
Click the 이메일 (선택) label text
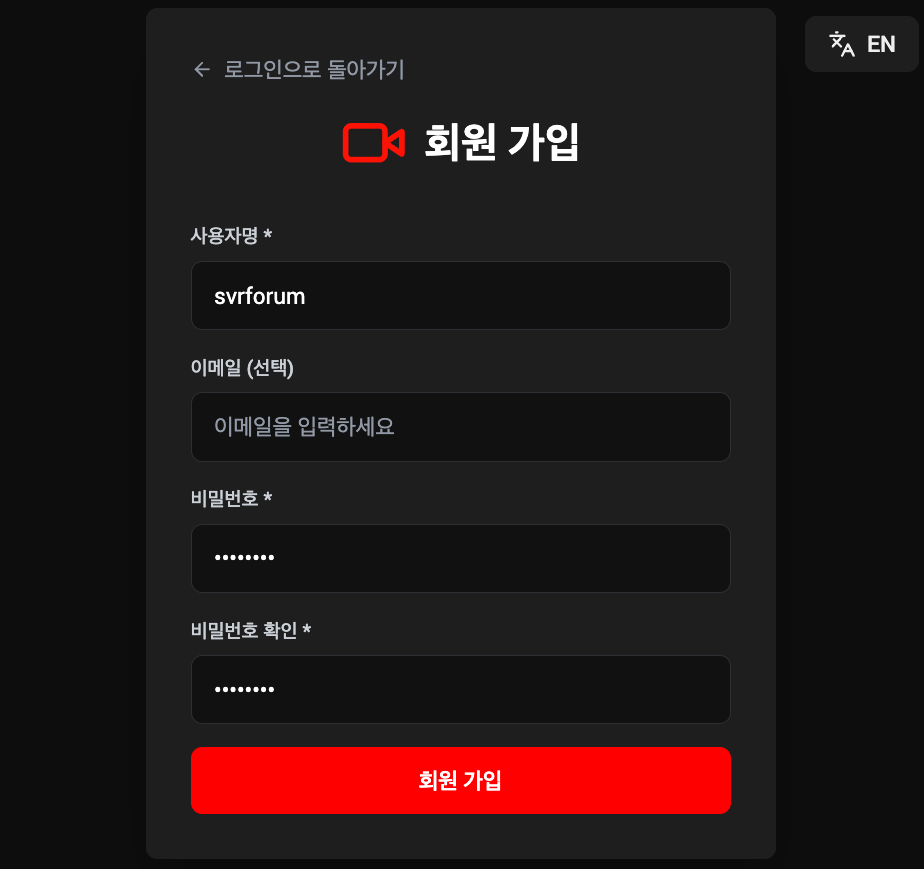[x=241, y=368]
